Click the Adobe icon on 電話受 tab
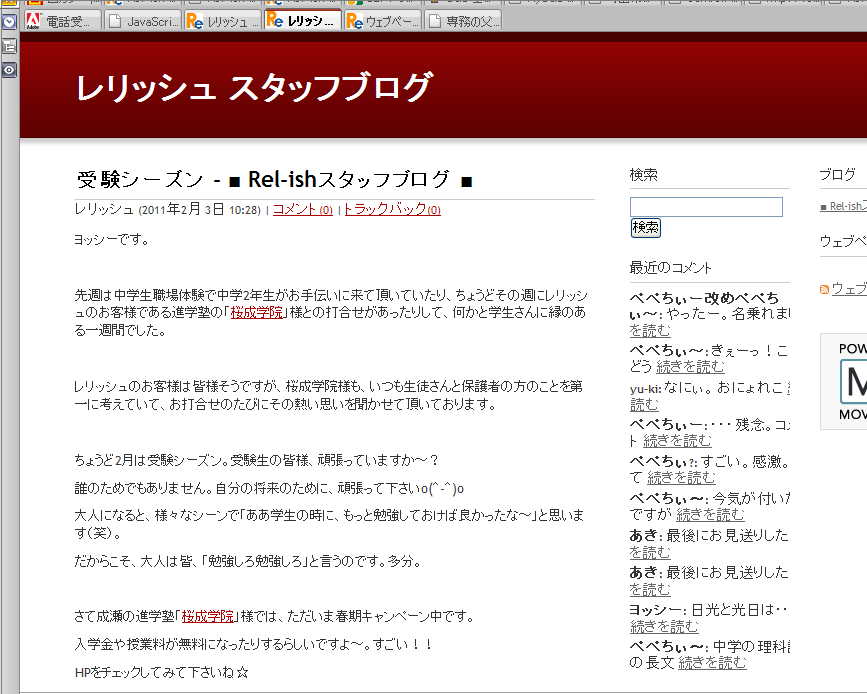Viewport: 867px width, 694px height. pyautogui.click(x=33, y=21)
